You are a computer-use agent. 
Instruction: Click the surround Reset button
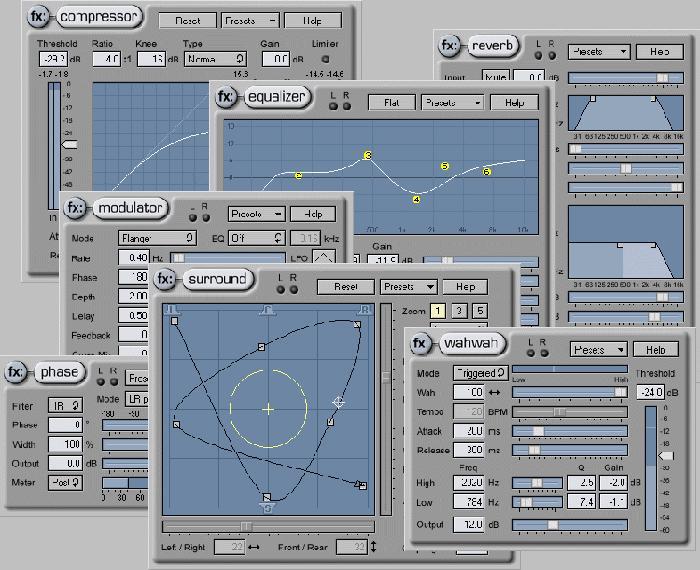[x=346, y=287]
